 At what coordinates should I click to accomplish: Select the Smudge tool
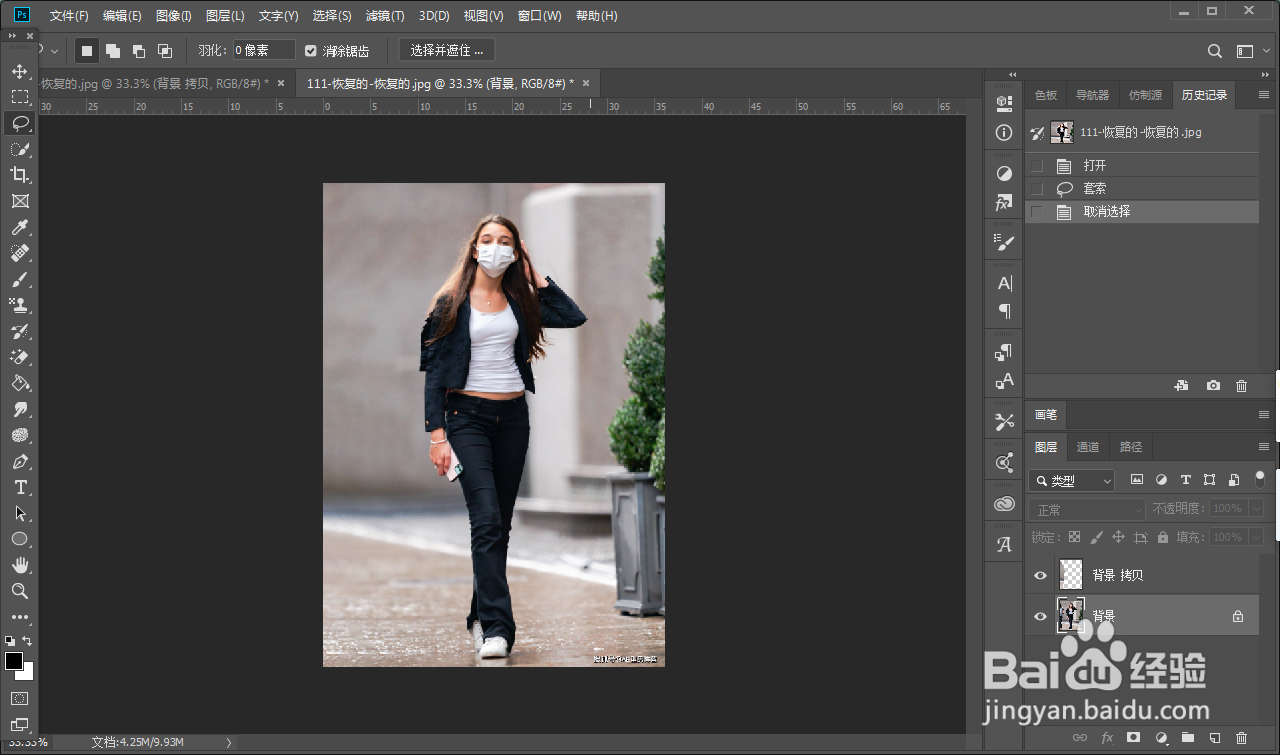19,409
